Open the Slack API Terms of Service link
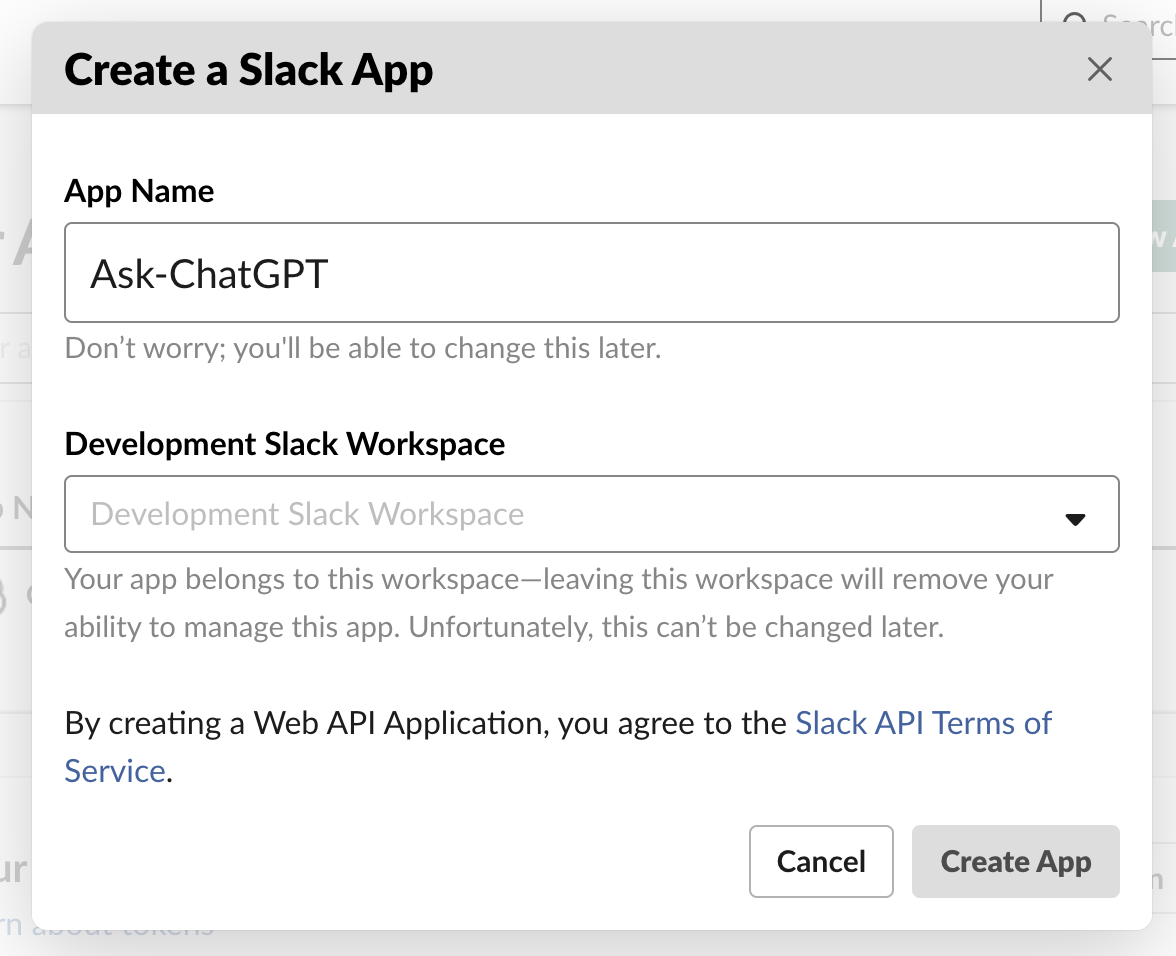The height and width of the screenshot is (956, 1176). (x=922, y=723)
